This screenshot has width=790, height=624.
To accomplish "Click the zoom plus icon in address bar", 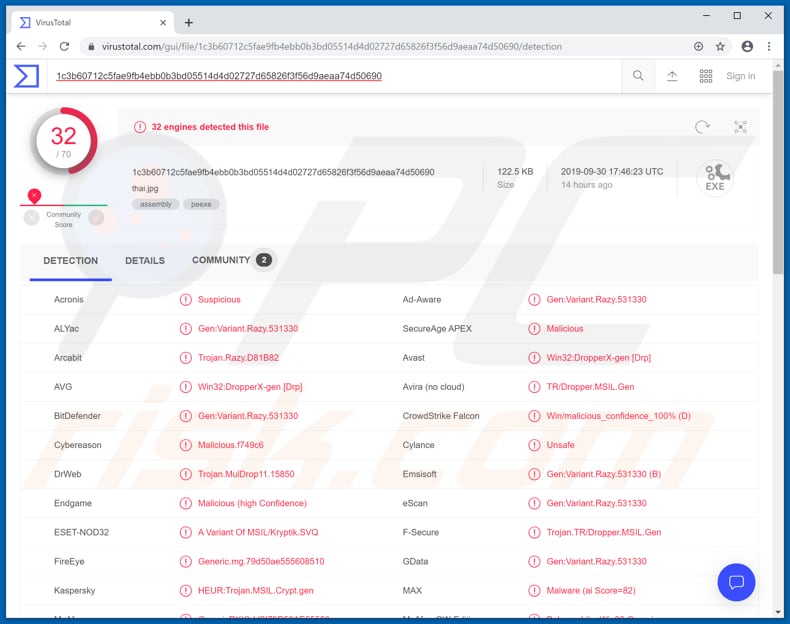I will coord(698,46).
